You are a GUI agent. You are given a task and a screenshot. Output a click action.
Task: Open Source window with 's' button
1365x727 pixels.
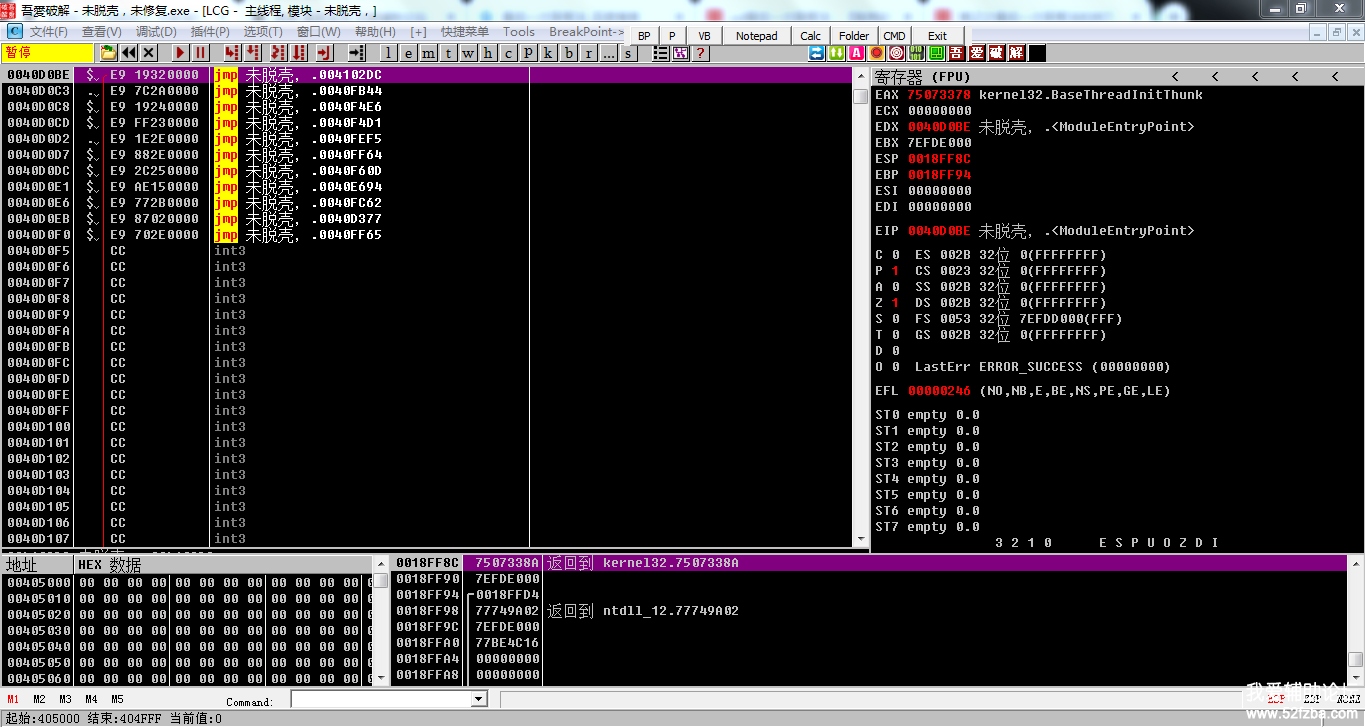click(x=628, y=53)
